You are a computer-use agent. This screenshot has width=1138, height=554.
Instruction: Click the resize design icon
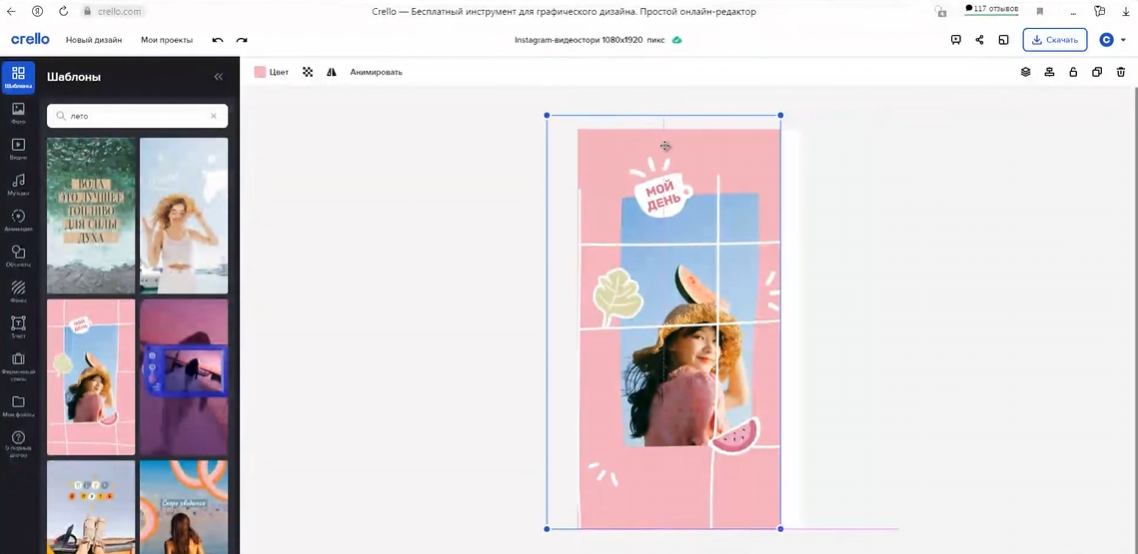point(1004,40)
